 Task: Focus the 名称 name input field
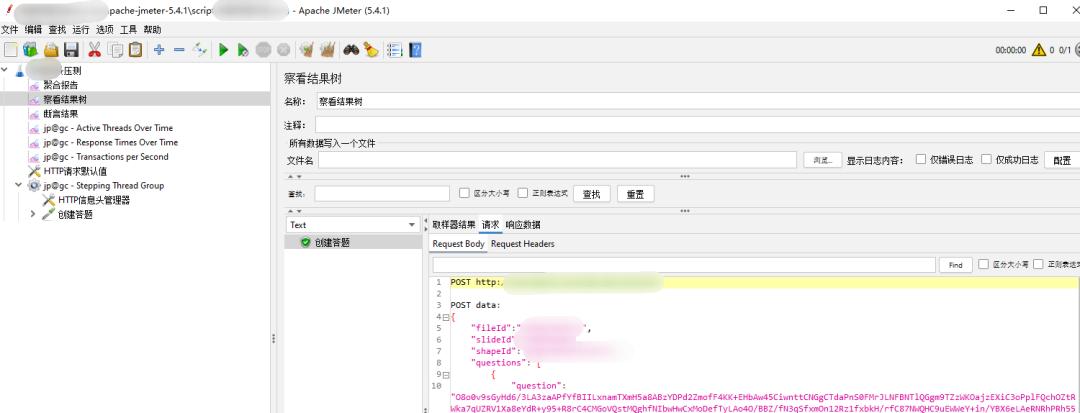pos(697,101)
